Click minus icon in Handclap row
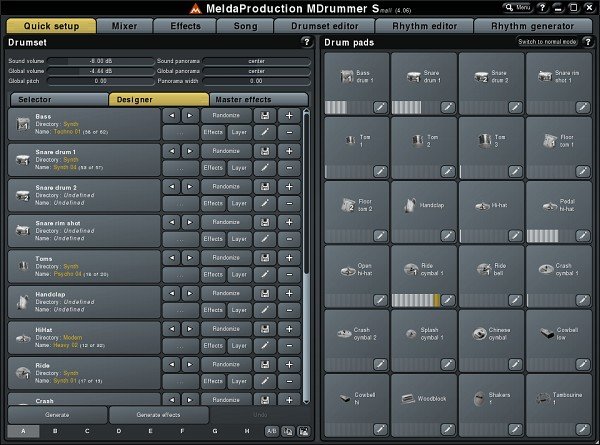This screenshot has width=600, height=445. point(289,310)
